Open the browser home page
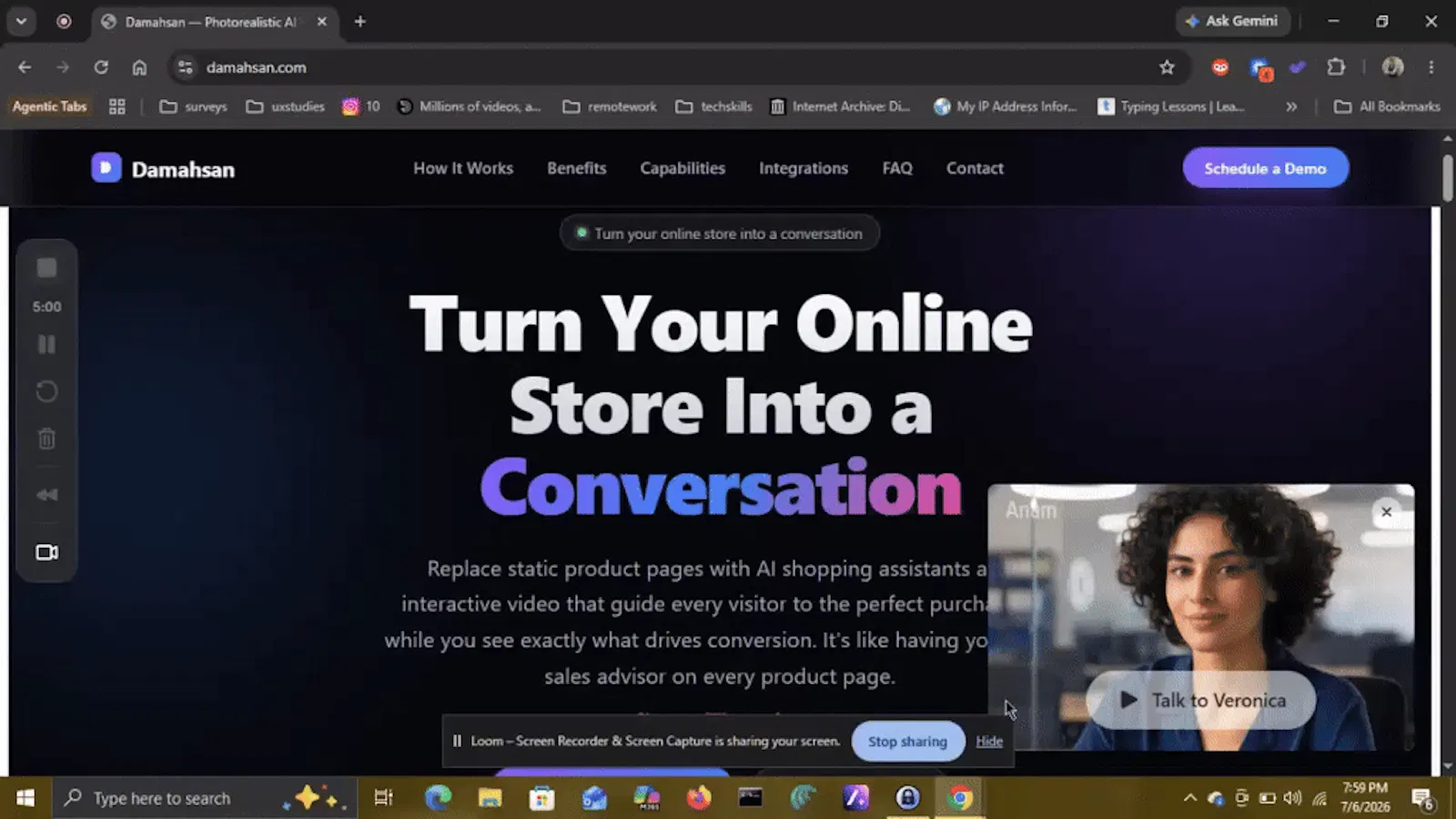The image size is (1456, 819). [x=139, y=67]
